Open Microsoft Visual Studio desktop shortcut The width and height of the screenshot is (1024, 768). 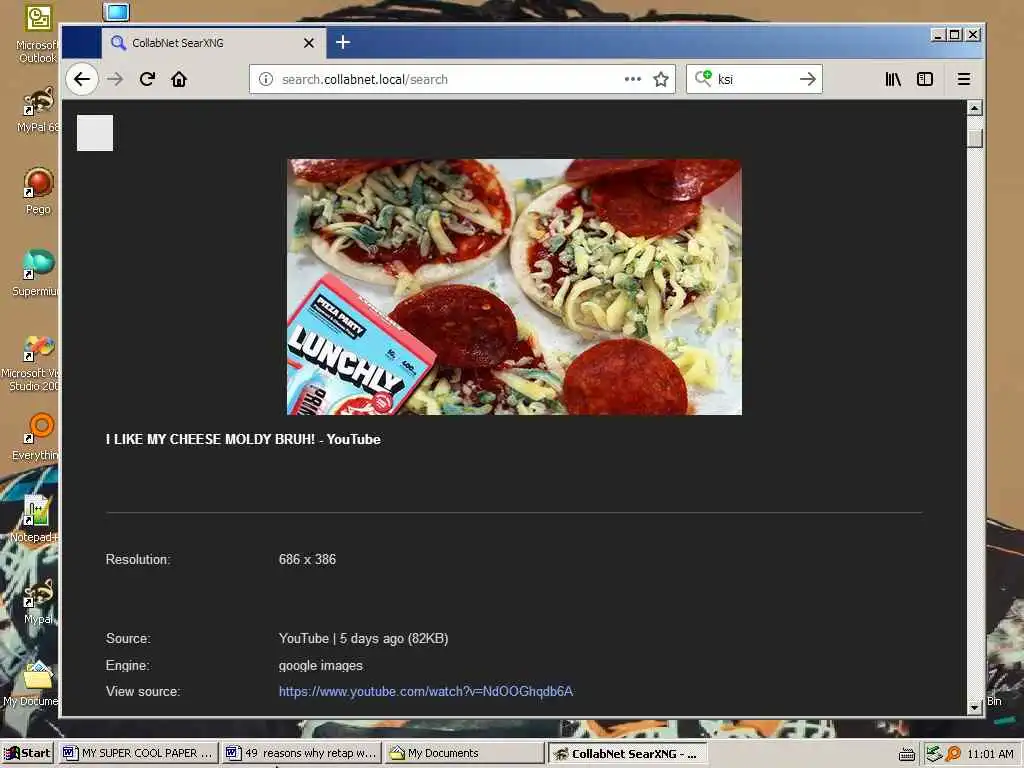click(33, 363)
